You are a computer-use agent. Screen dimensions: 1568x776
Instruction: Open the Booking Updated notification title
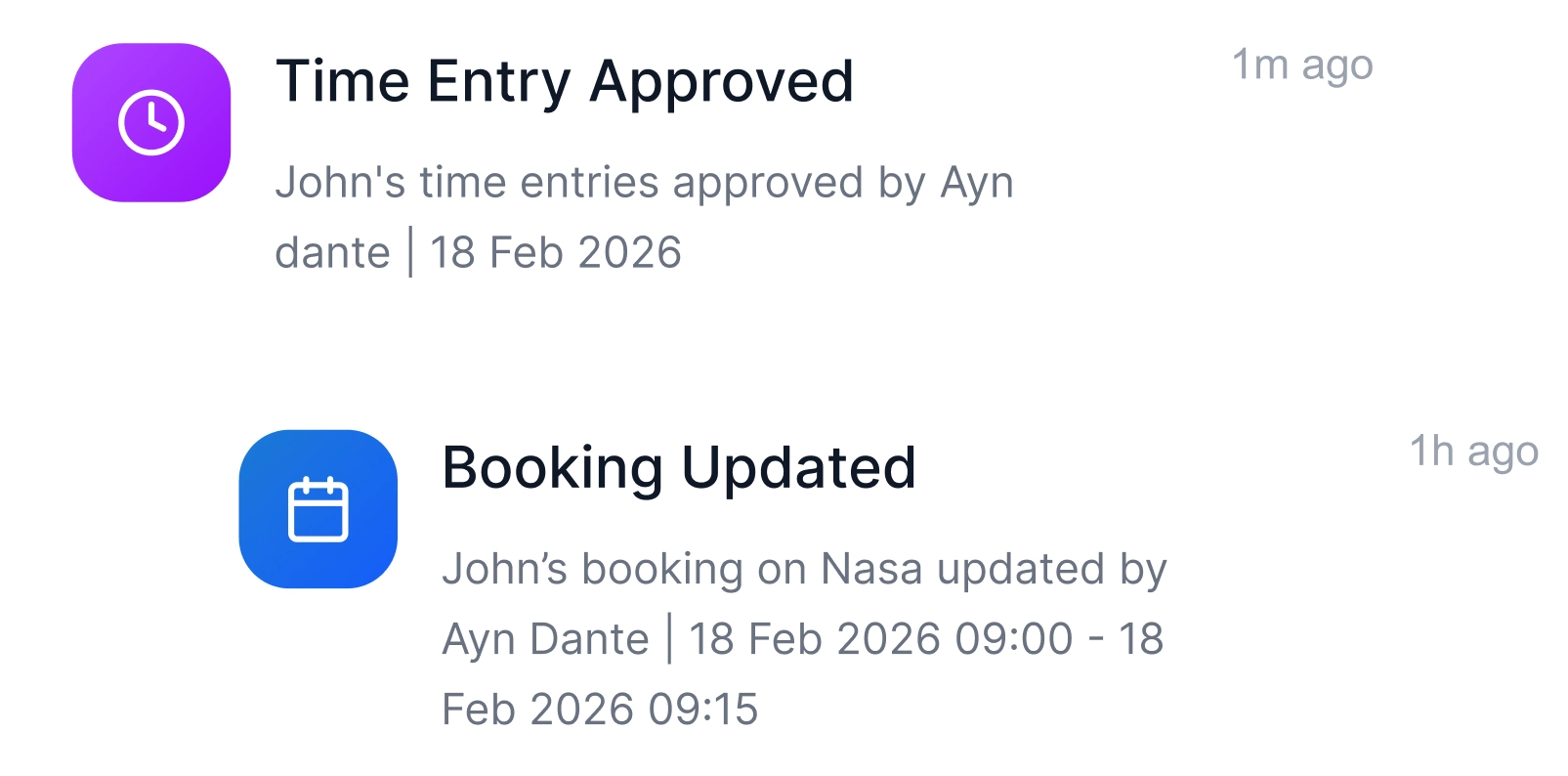point(679,468)
